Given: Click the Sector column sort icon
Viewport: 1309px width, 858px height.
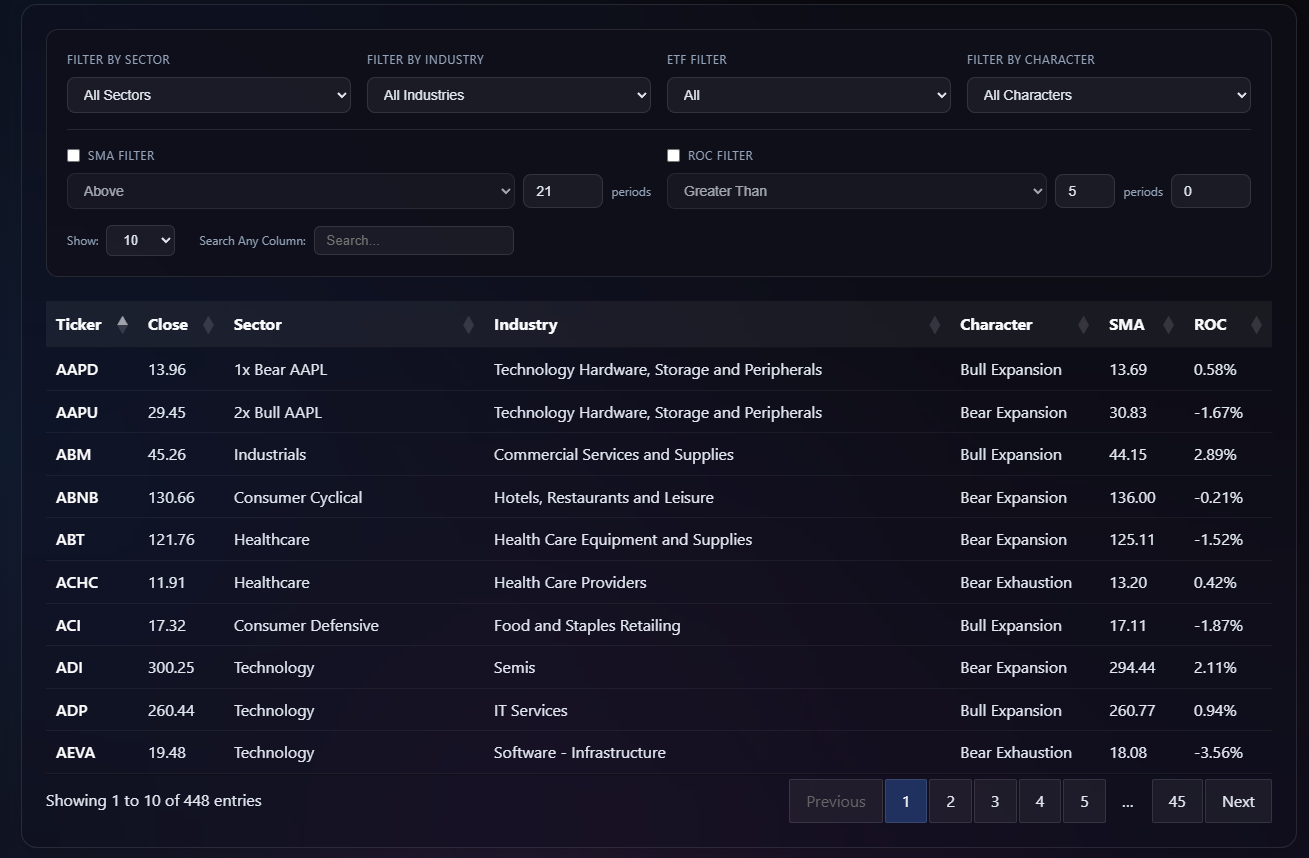Looking at the screenshot, I should pyautogui.click(x=468, y=325).
